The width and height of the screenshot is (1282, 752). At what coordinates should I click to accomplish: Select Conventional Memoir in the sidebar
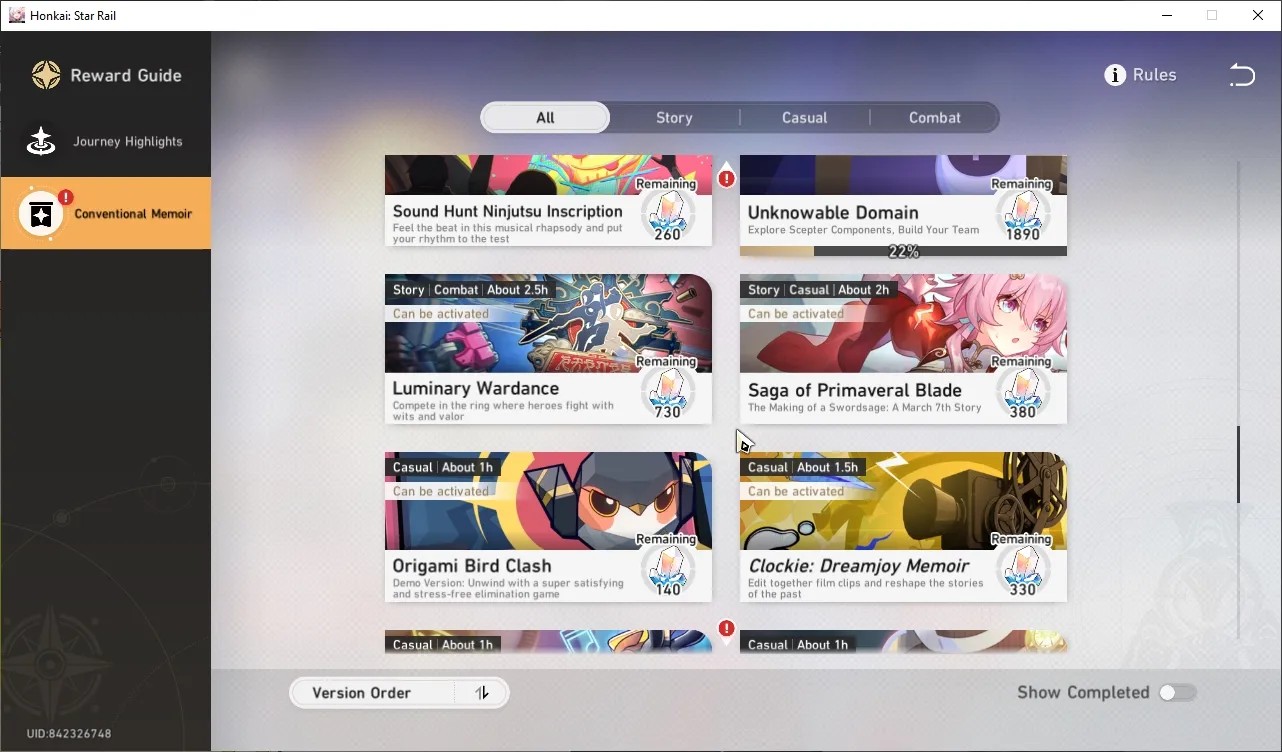[x=105, y=213]
